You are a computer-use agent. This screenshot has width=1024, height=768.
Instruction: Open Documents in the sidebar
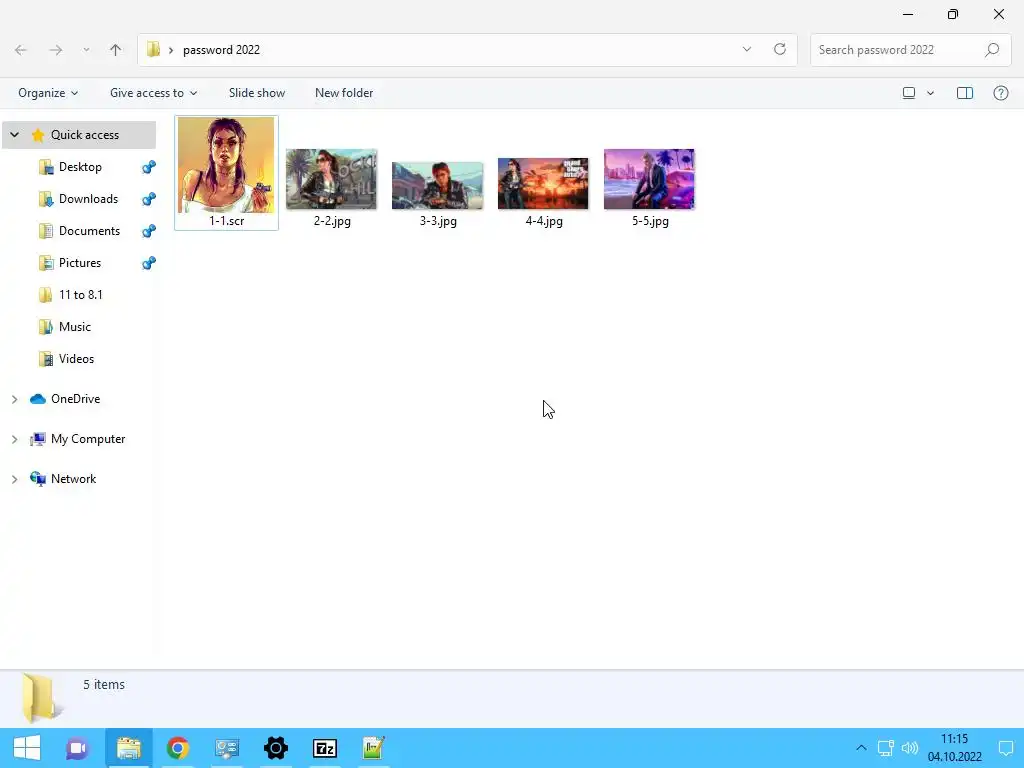[x=89, y=231]
